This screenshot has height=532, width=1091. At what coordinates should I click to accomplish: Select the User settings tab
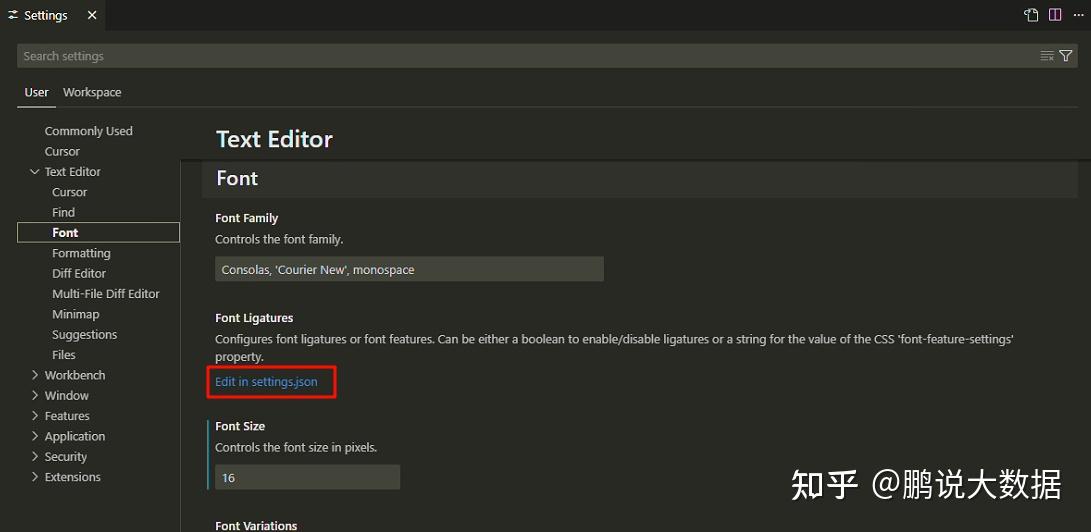(x=36, y=92)
